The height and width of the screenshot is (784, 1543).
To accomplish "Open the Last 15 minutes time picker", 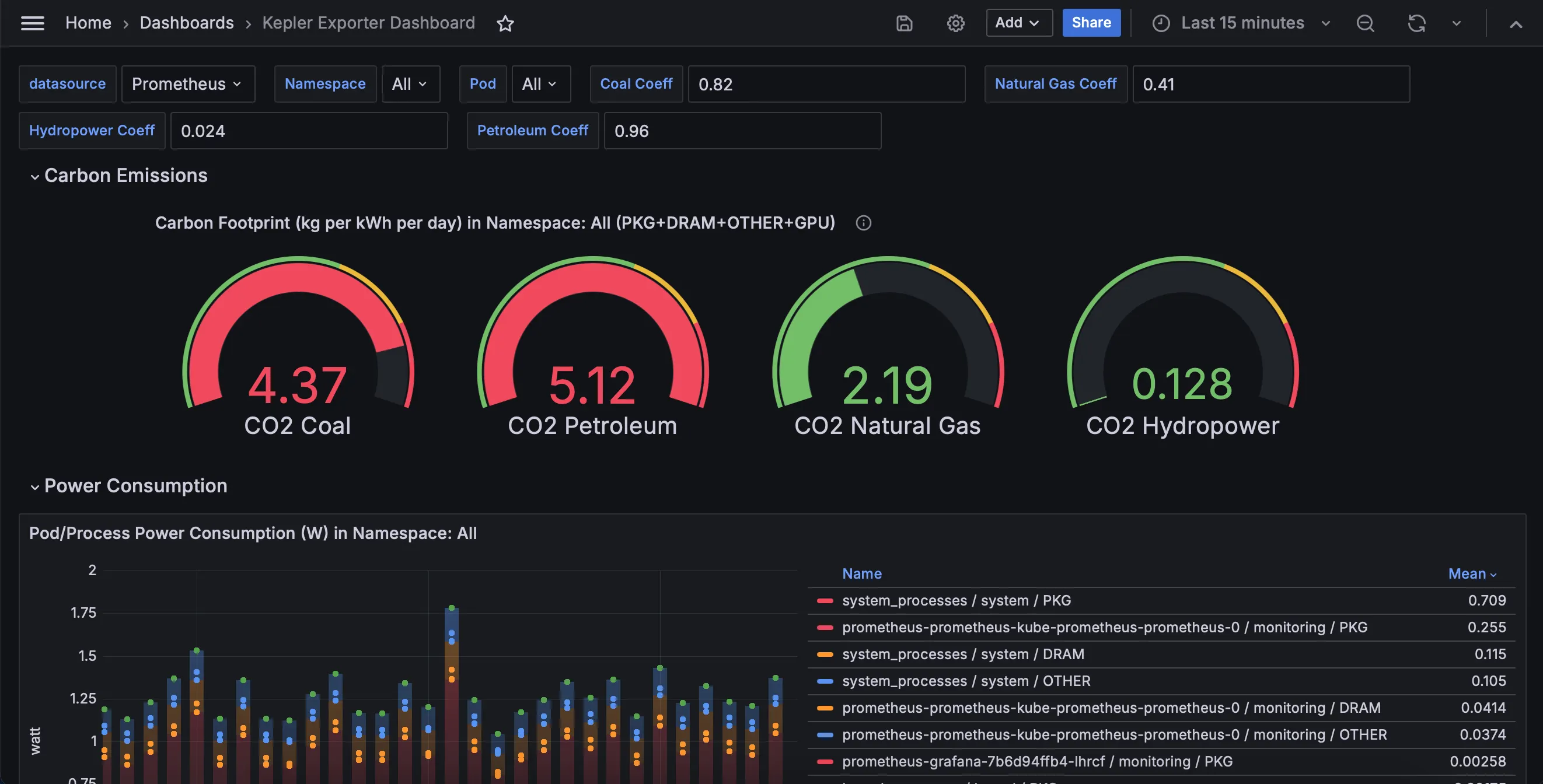I will (1242, 23).
